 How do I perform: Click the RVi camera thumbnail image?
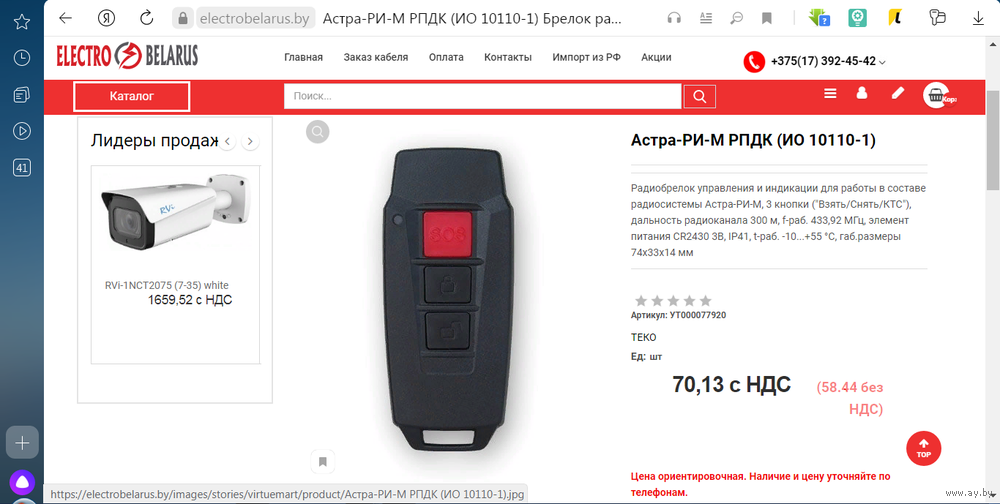point(175,214)
